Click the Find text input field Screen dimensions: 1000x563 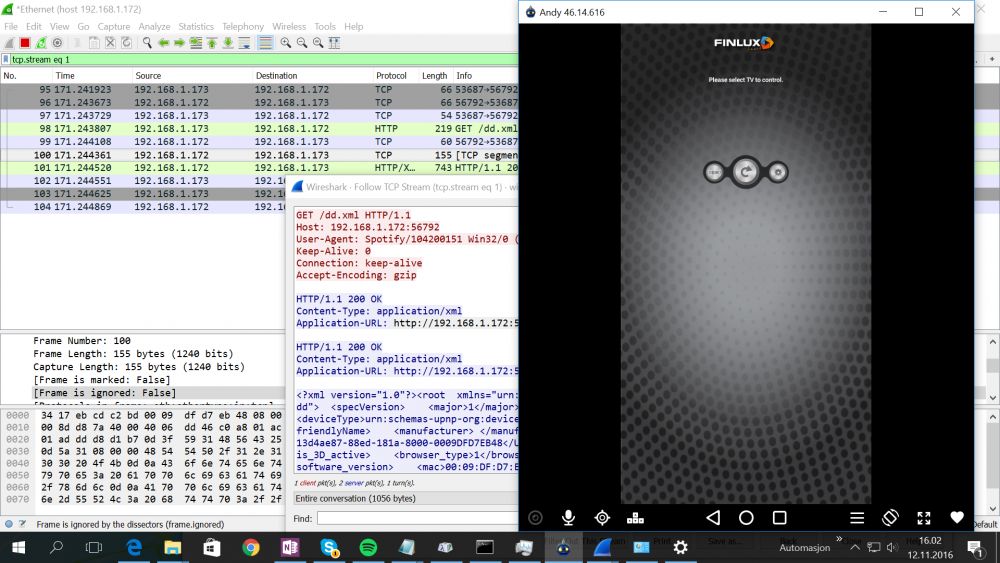pyautogui.click(x=415, y=518)
